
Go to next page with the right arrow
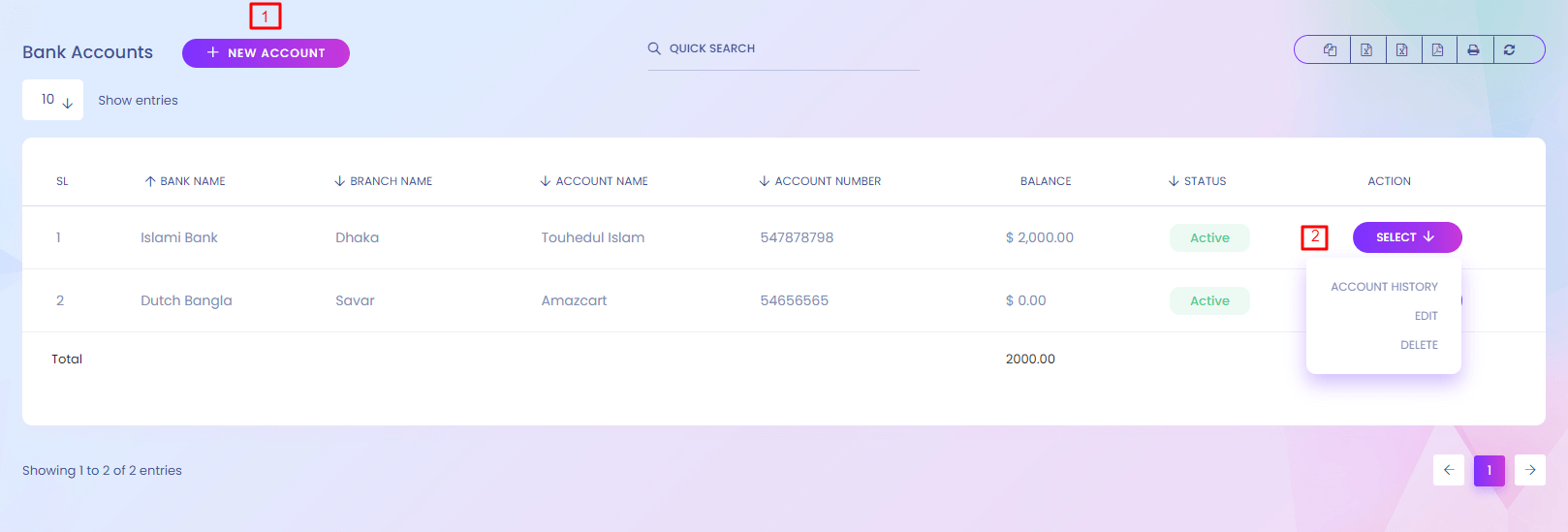coord(1529,470)
